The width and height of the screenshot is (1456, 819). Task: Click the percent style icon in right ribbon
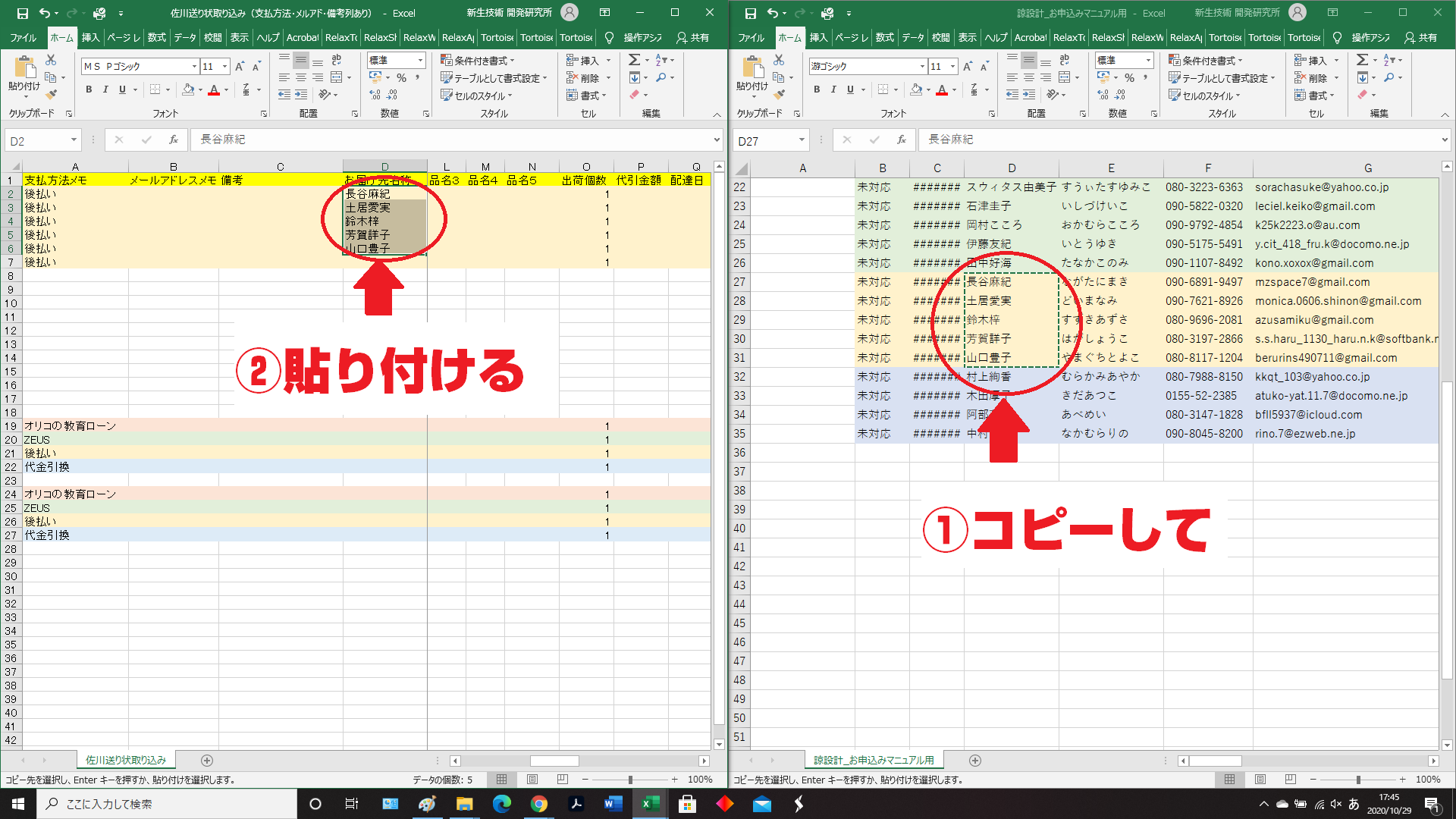(1129, 77)
